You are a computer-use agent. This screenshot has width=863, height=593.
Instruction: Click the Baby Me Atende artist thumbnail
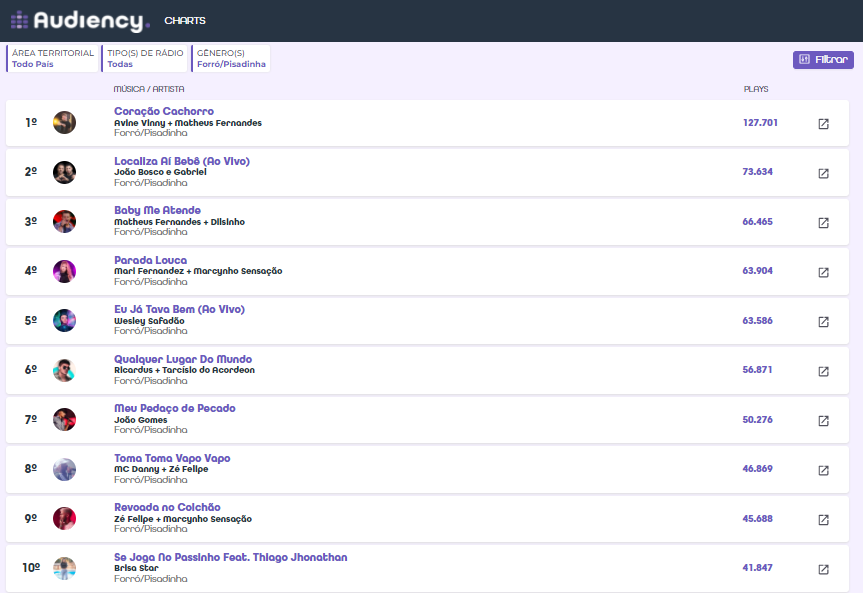(x=64, y=221)
